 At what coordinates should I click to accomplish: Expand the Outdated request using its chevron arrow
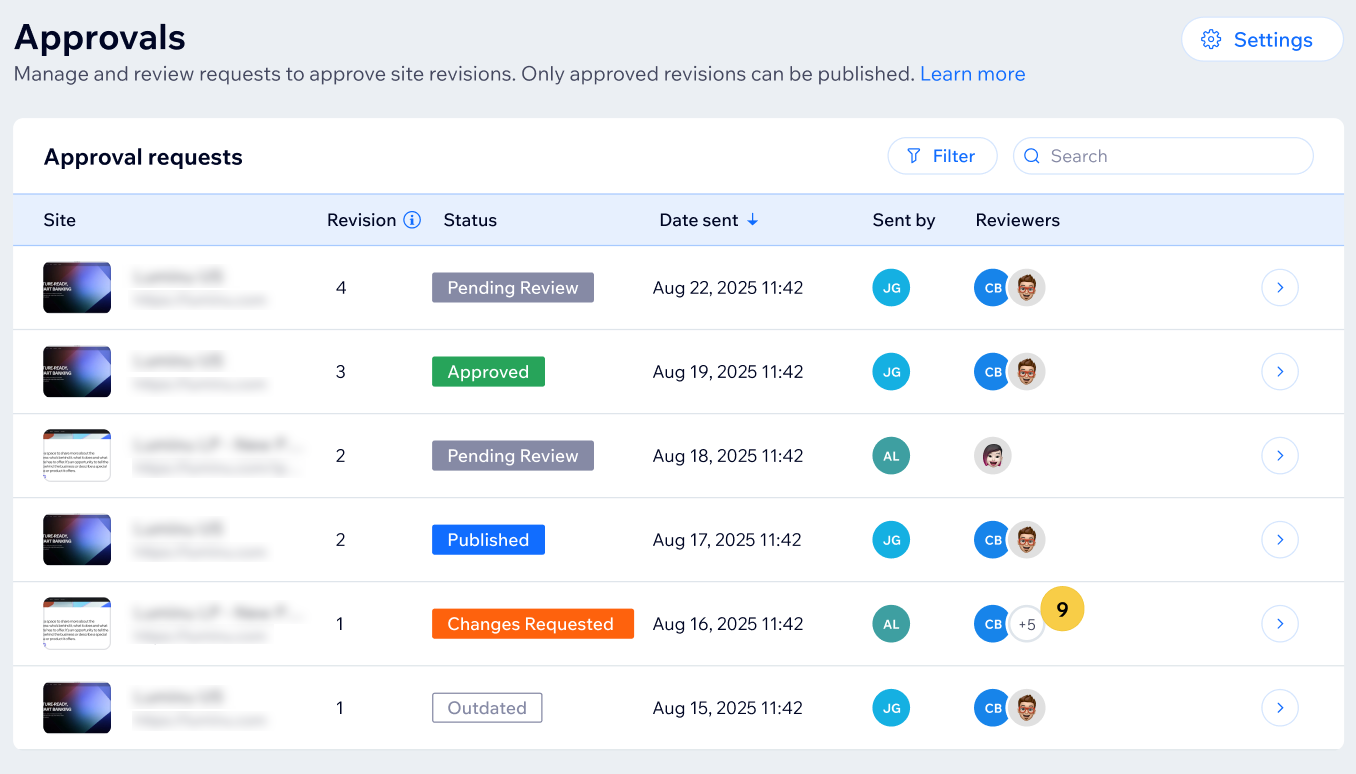pyautogui.click(x=1280, y=707)
